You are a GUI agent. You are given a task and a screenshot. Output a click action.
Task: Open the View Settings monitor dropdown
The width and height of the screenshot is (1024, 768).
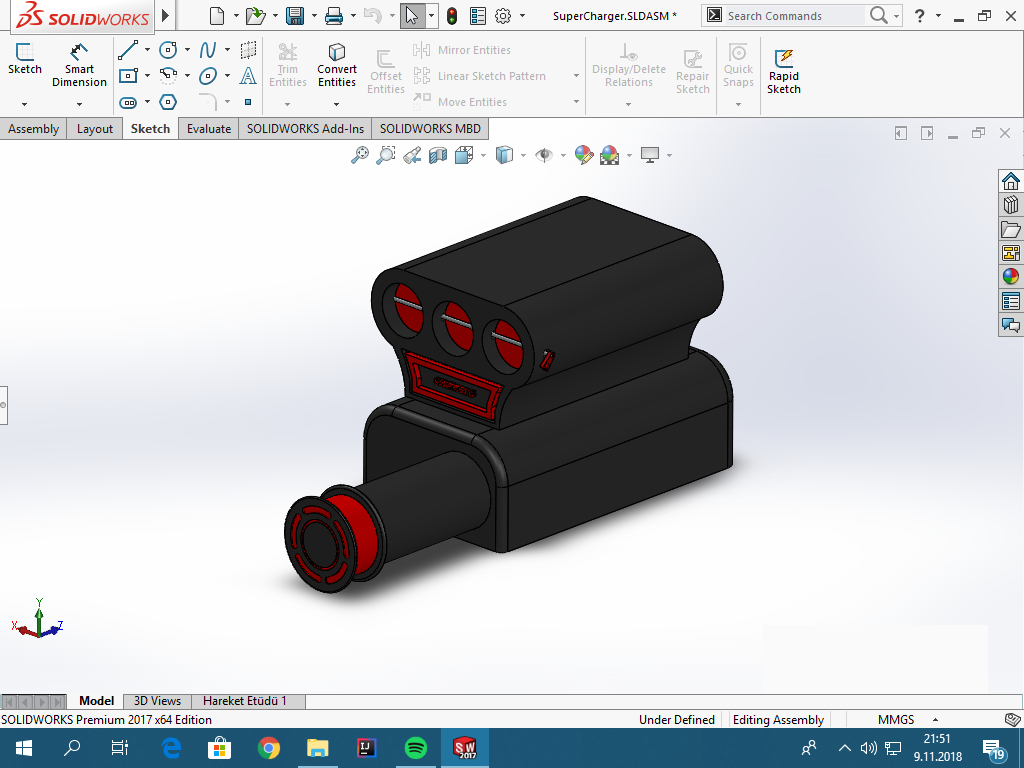tap(669, 155)
